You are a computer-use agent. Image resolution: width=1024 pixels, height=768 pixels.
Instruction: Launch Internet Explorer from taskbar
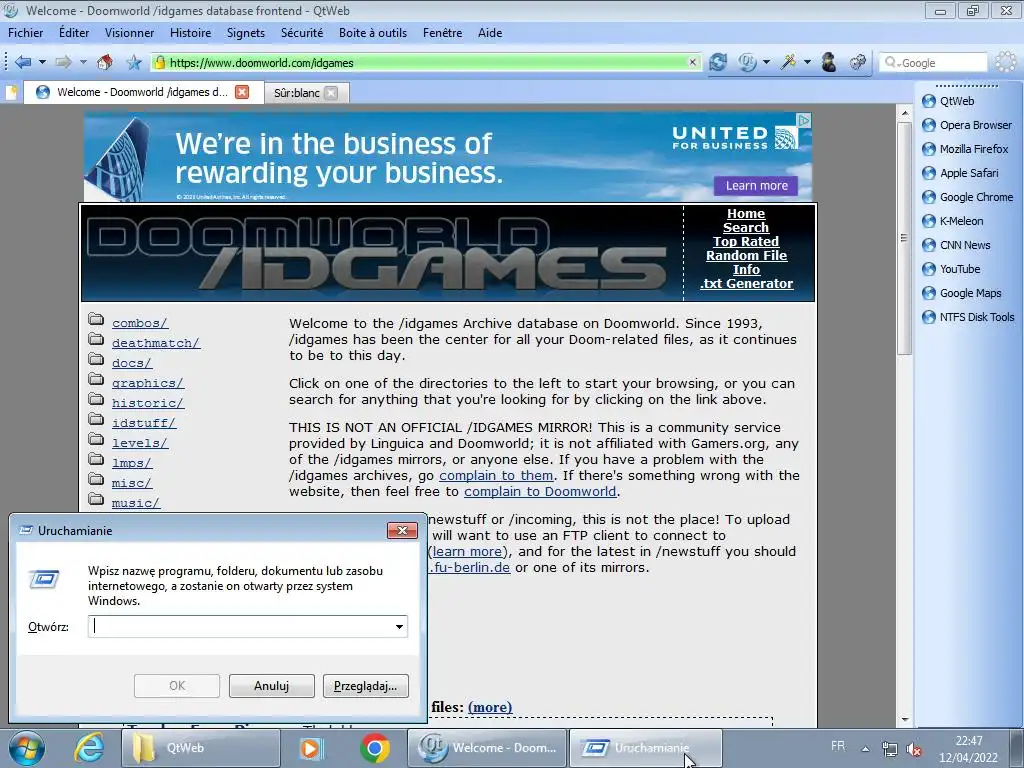[x=89, y=748]
